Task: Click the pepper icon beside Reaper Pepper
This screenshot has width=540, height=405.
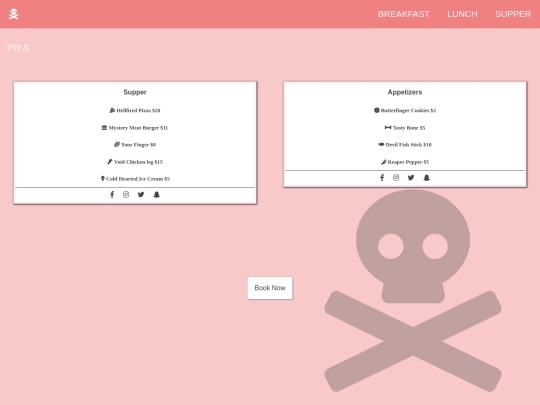Action: point(384,162)
